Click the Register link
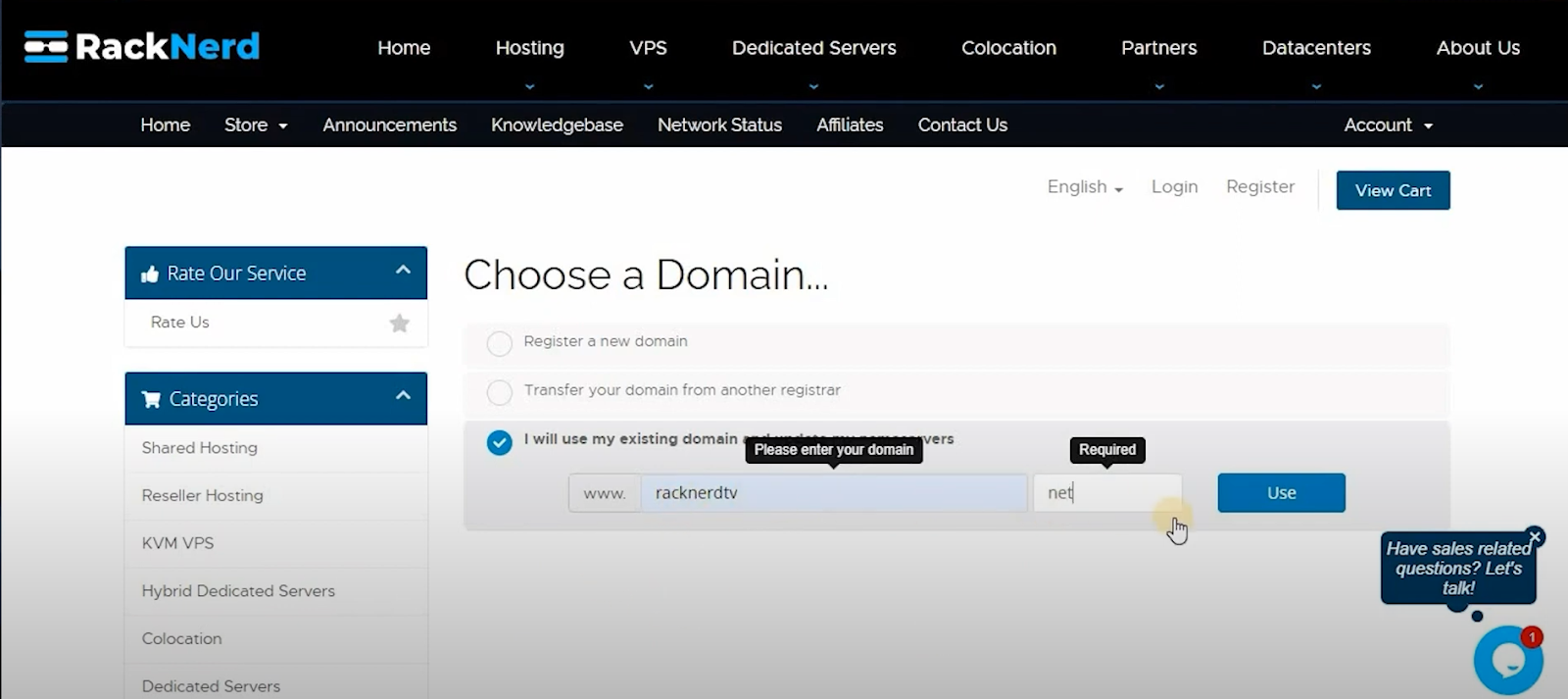This screenshot has height=699, width=1568. (1260, 186)
